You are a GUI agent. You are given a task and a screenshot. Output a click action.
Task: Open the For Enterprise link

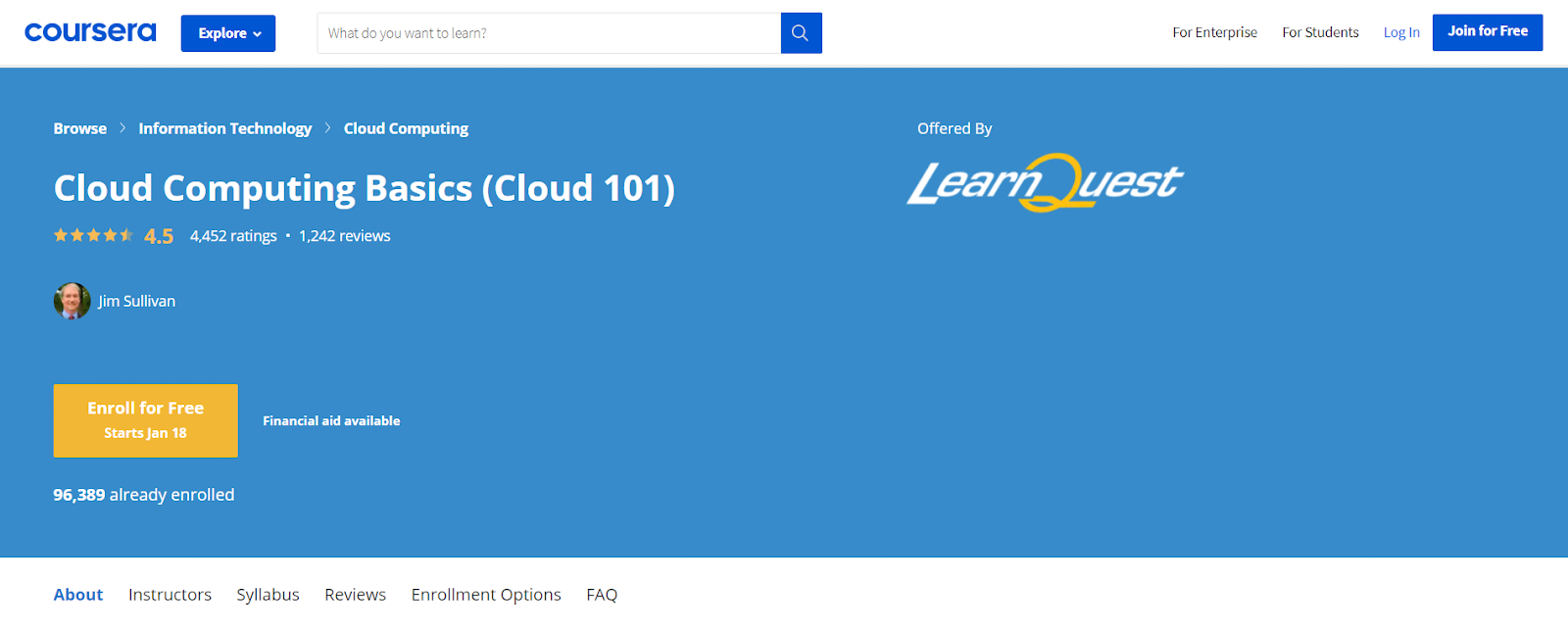click(1214, 32)
